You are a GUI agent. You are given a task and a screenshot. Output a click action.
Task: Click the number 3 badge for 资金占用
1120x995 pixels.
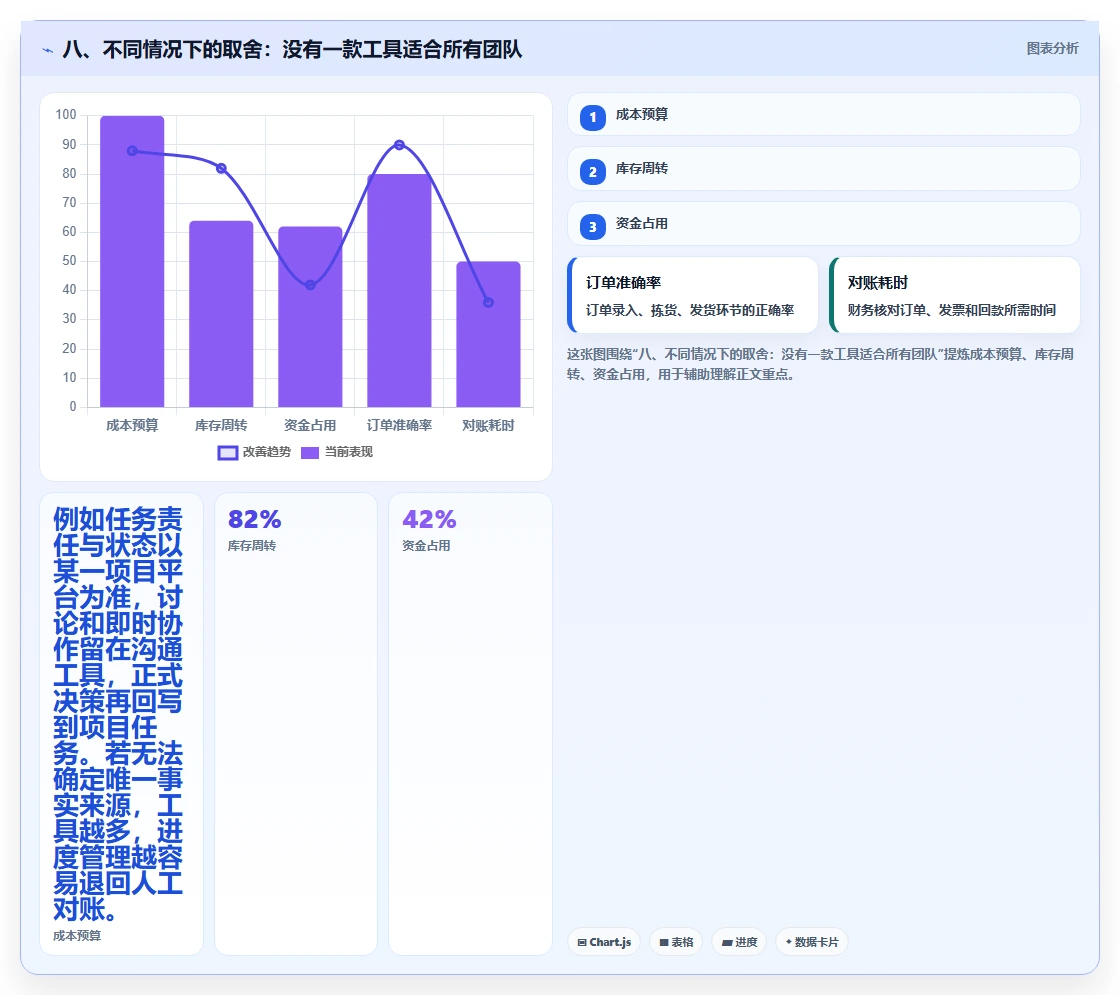592,226
